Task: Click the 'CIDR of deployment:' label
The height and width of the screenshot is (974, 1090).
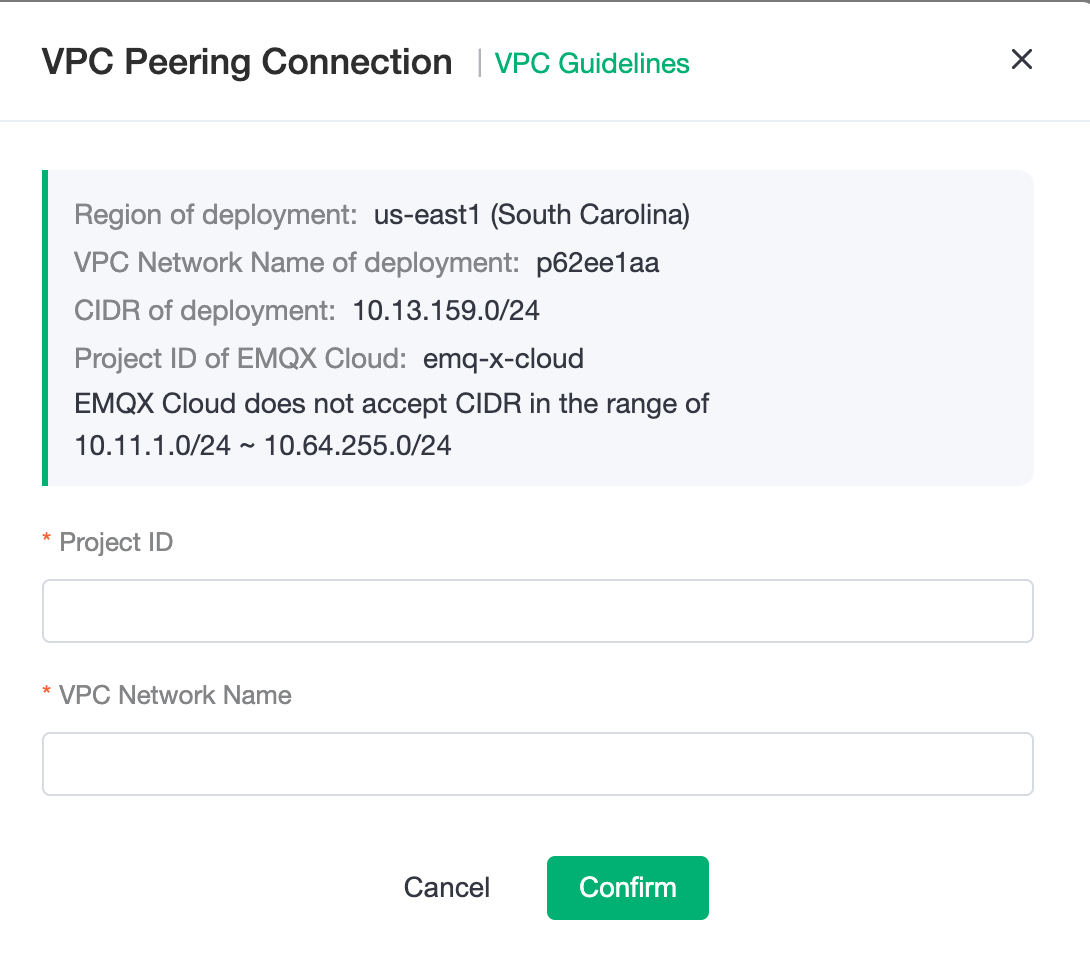Action: click(205, 311)
